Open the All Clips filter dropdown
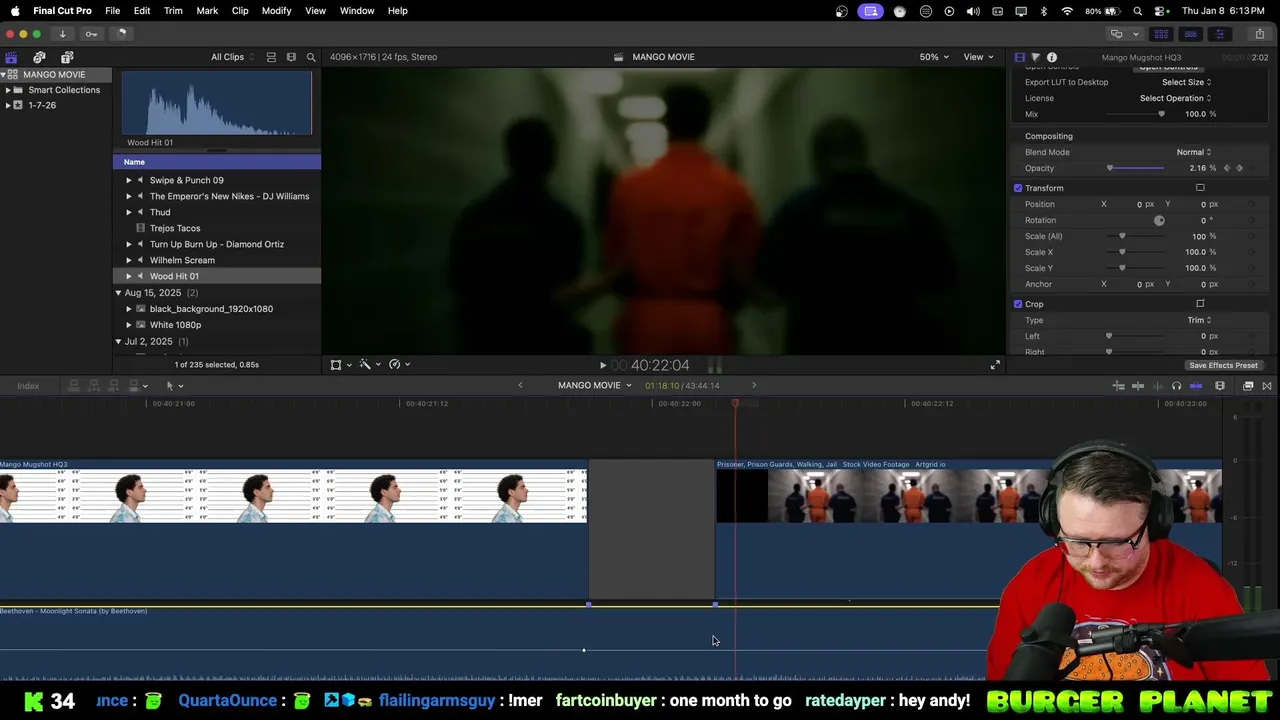The width and height of the screenshot is (1280, 720). coord(232,57)
